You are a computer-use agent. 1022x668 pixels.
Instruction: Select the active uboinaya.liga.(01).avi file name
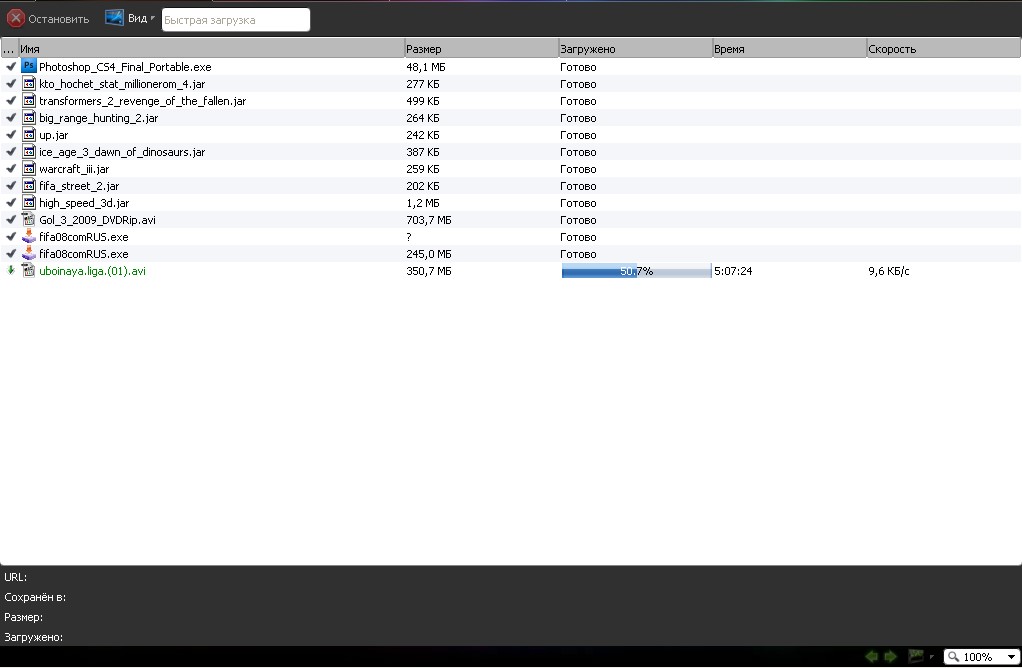(x=92, y=270)
